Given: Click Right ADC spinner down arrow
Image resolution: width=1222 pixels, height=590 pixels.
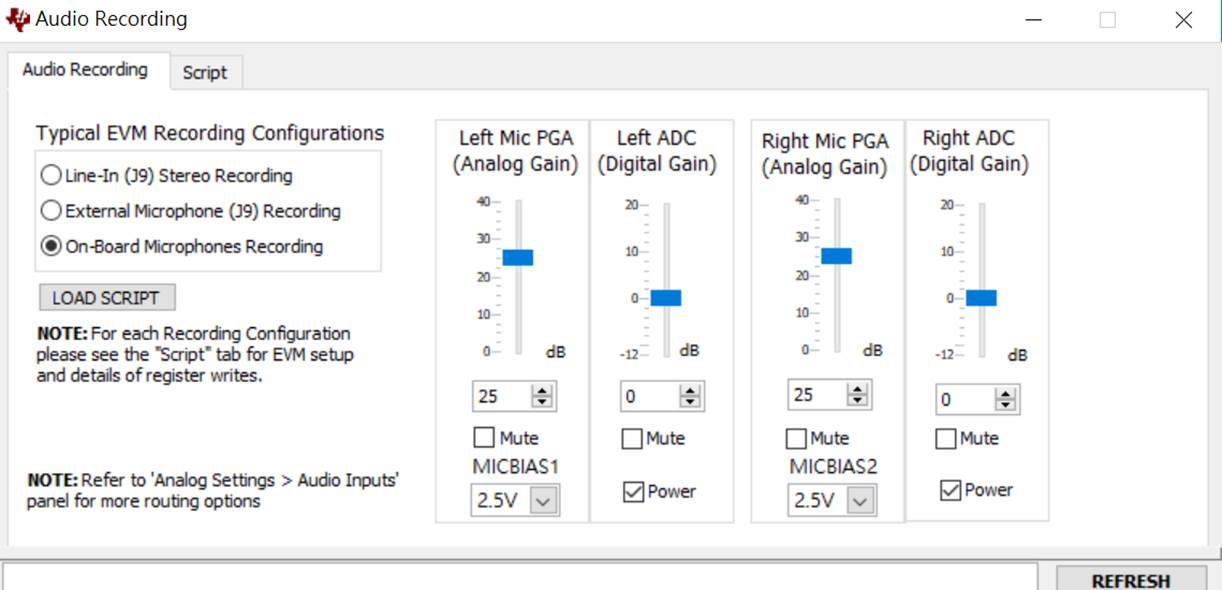Looking at the screenshot, I should [1006, 406].
